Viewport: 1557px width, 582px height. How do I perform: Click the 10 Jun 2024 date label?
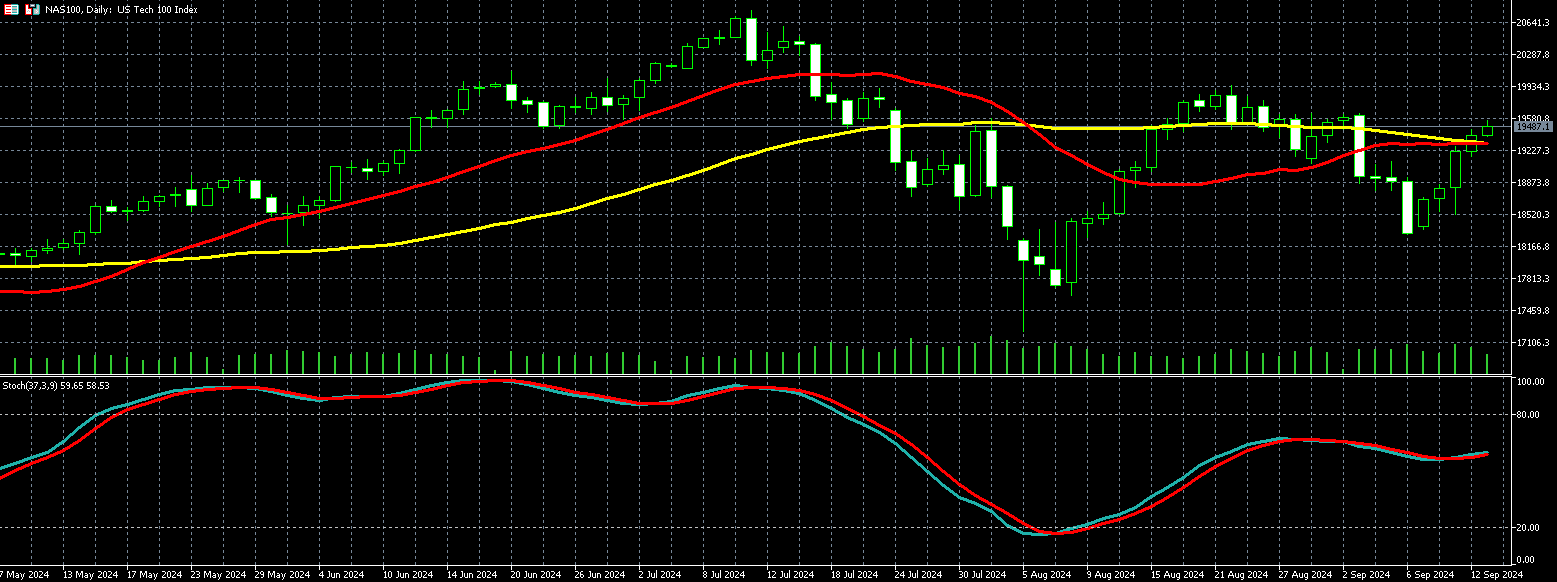407,575
